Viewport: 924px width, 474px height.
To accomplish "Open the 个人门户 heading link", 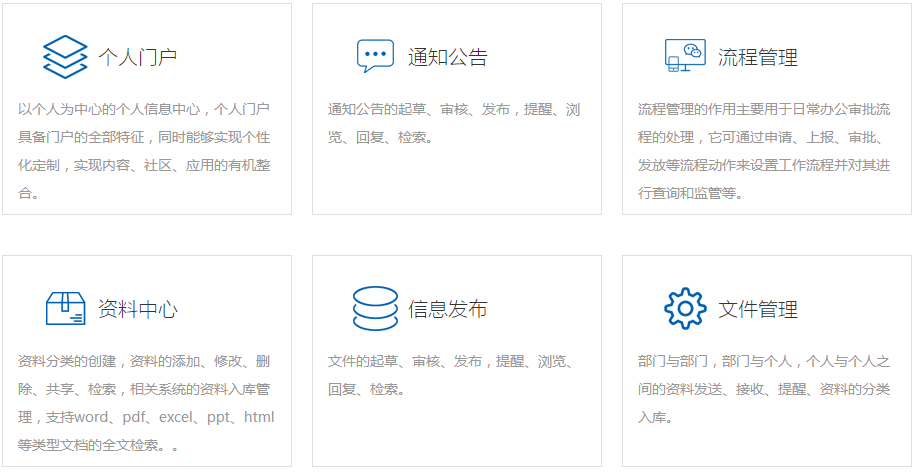I will 138,57.
